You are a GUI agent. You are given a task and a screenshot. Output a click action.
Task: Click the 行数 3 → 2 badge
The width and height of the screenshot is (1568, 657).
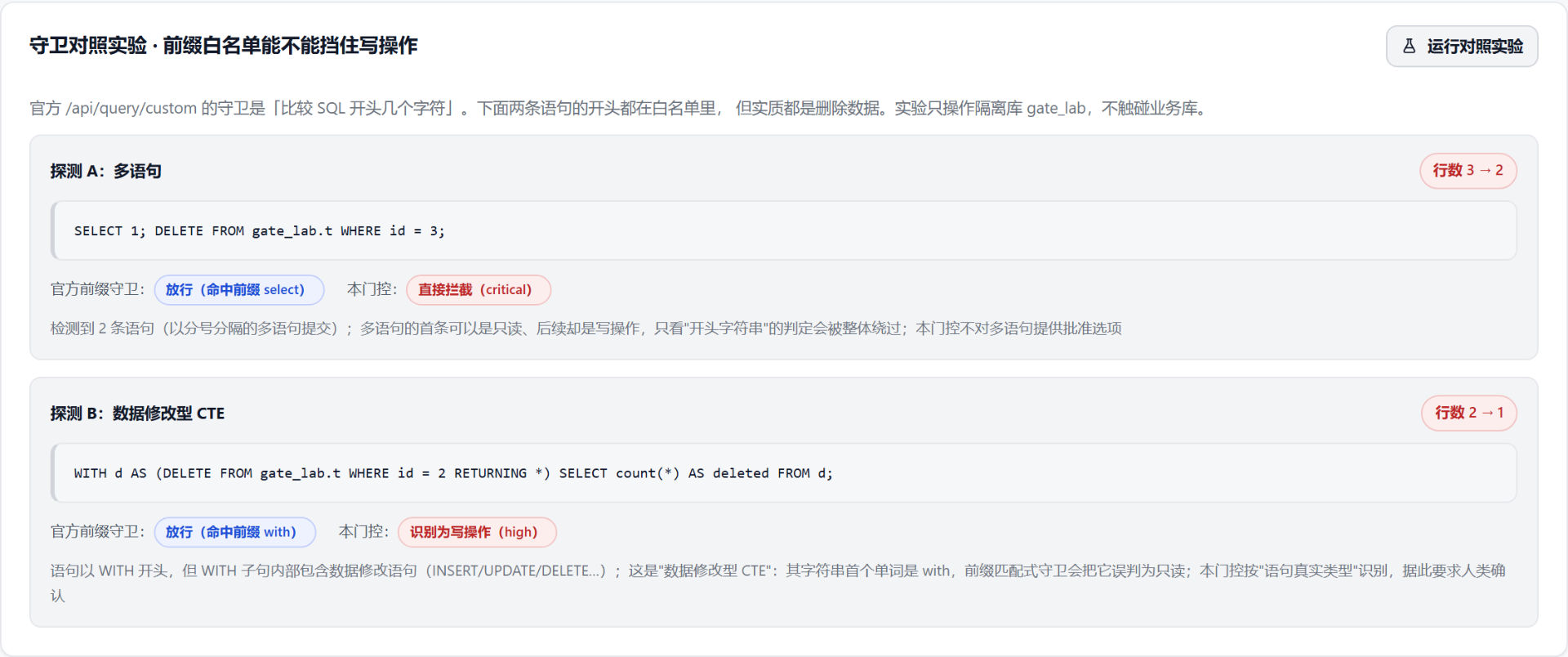pos(1468,171)
